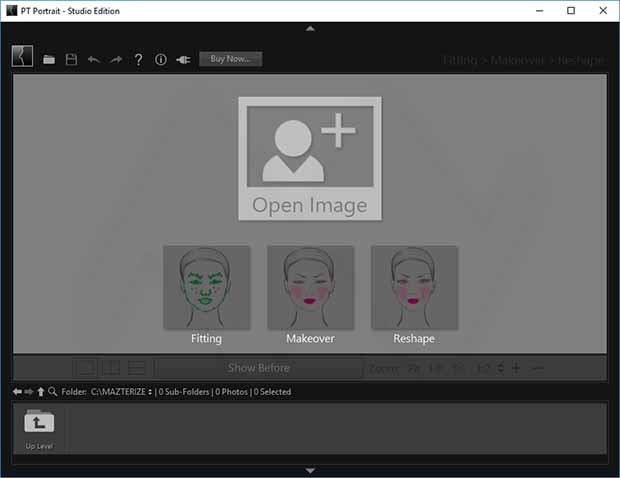Screen dimensions: 620x478
Task: Open file using the folder icon
Action: point(49,60)
